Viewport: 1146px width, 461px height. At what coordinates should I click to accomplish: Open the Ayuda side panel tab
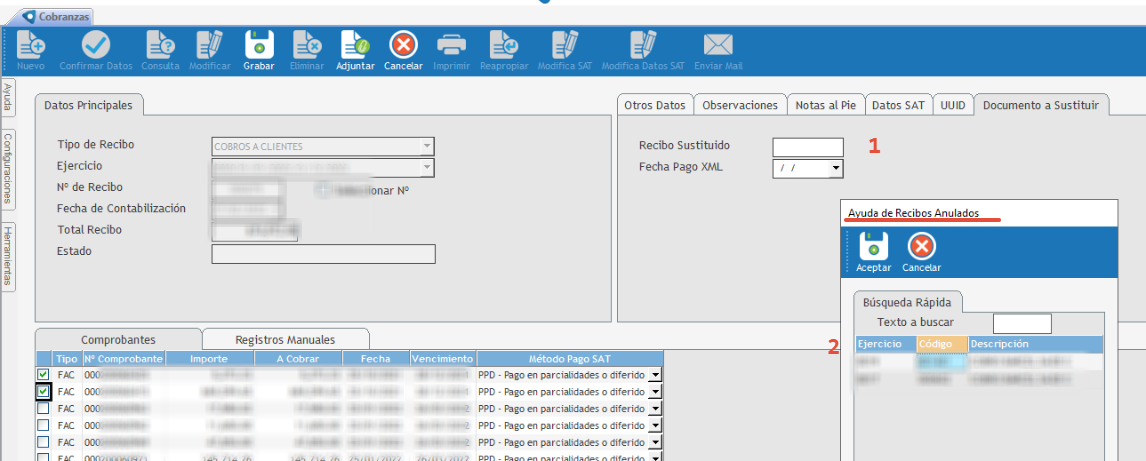[8, 97]
